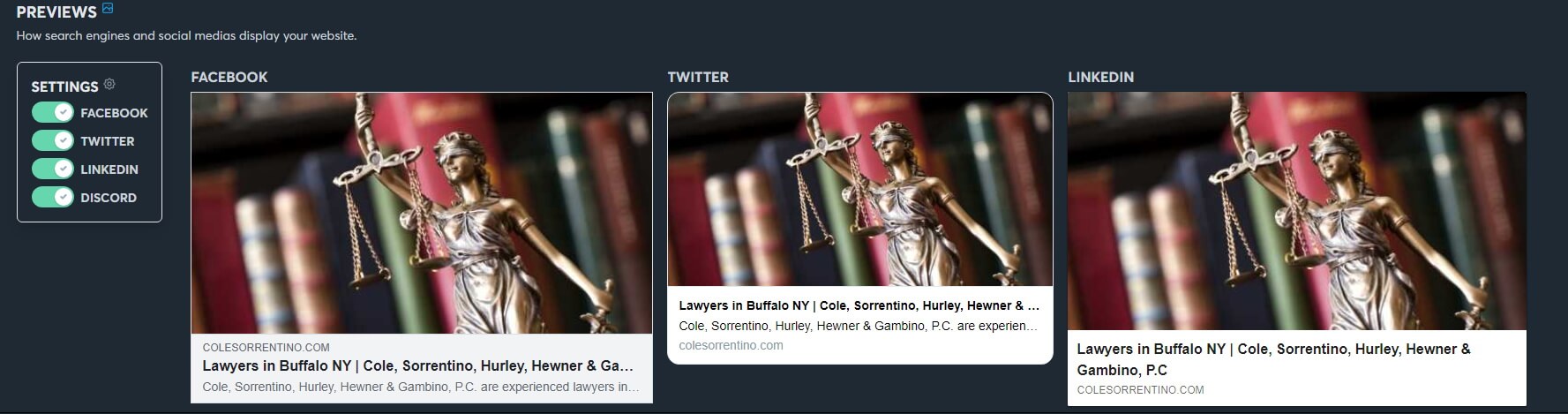Open the LinkedIn preview image
Image resolution: width=1568 pixels, height=414 pixels.
pyautogui.click(x=1296, y=211)
